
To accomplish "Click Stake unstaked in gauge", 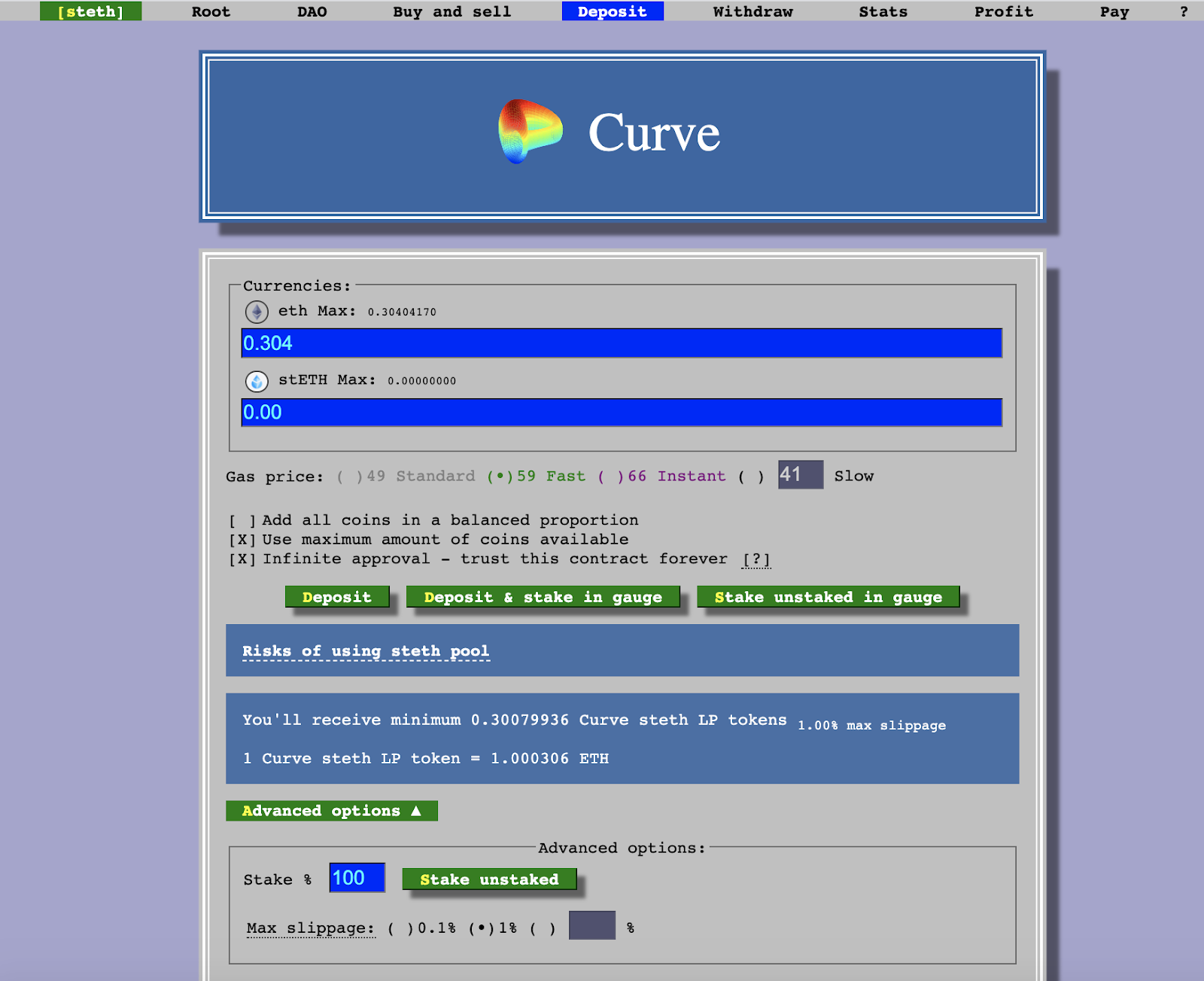I will (x=829, y=597).
